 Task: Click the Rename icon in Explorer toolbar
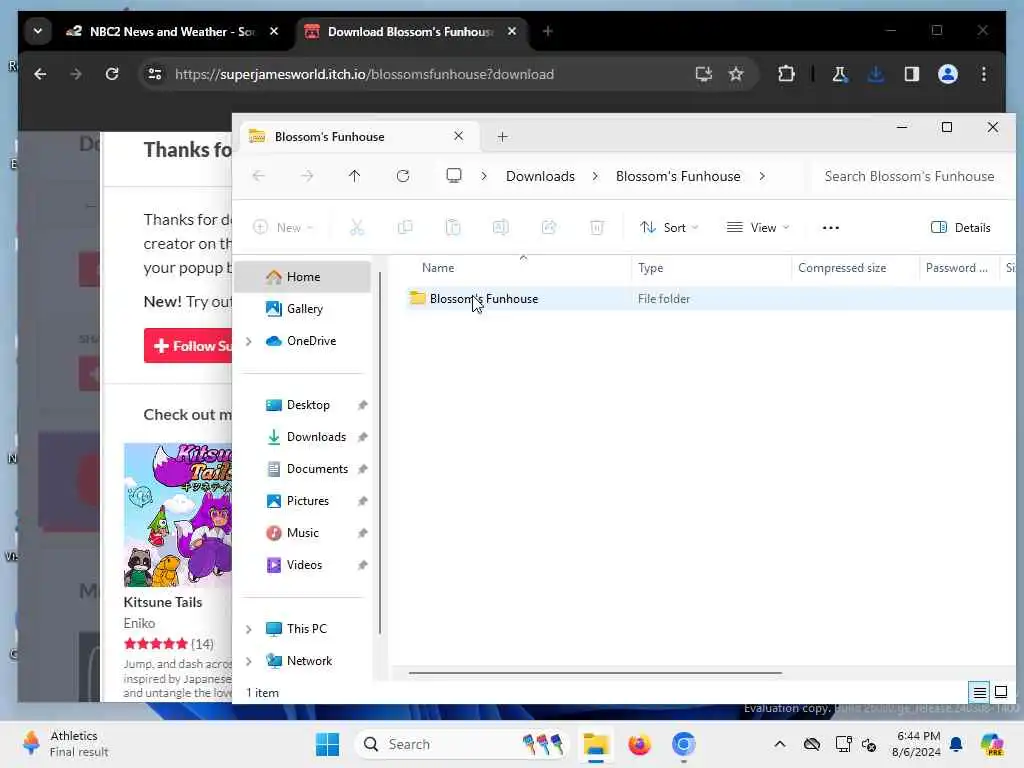pos(501,227)
